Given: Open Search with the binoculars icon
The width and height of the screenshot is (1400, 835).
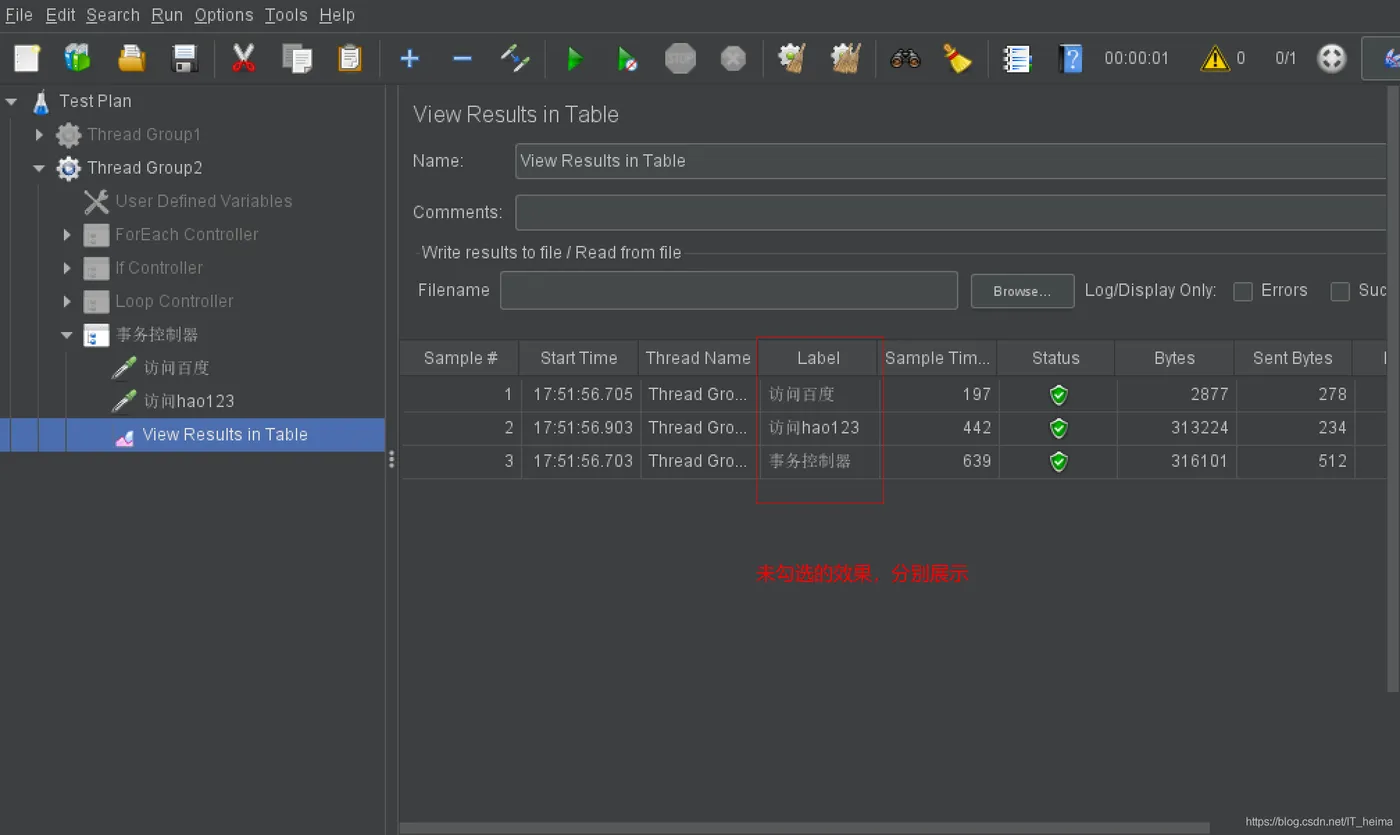Looking at the screenshot, I should click(905, 58).
